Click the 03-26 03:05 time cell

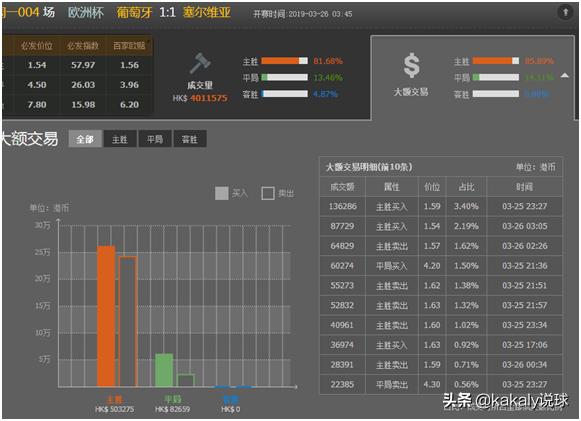click(x=525, y=226)
